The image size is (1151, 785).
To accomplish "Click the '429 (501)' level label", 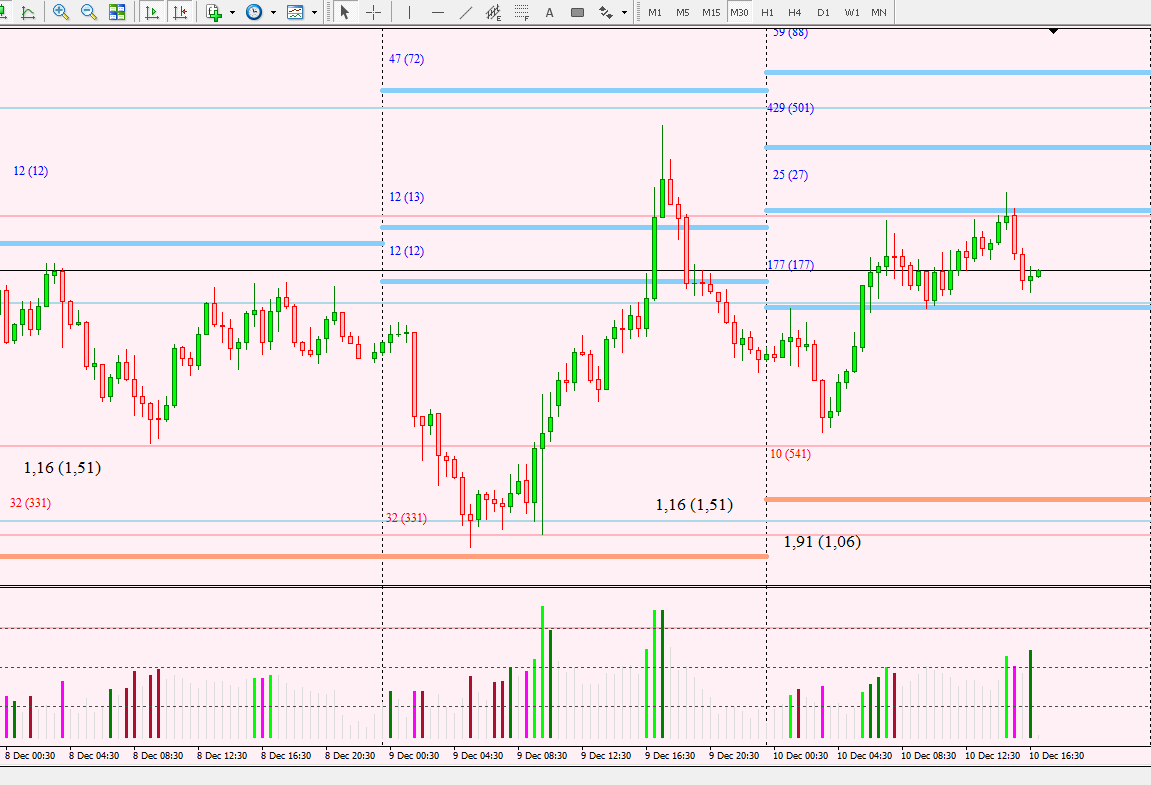I will point(791,108).
